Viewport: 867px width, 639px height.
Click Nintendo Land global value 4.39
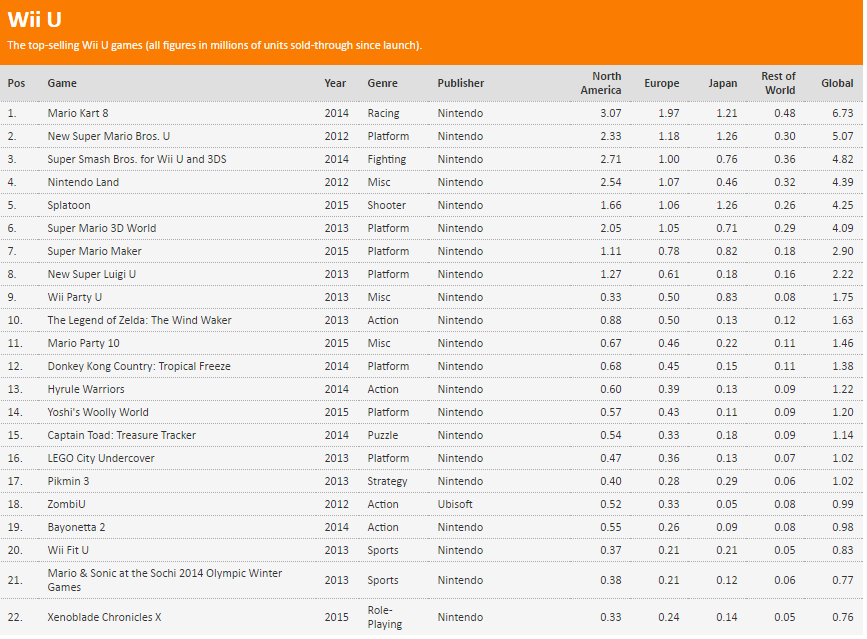click(843, 182)
